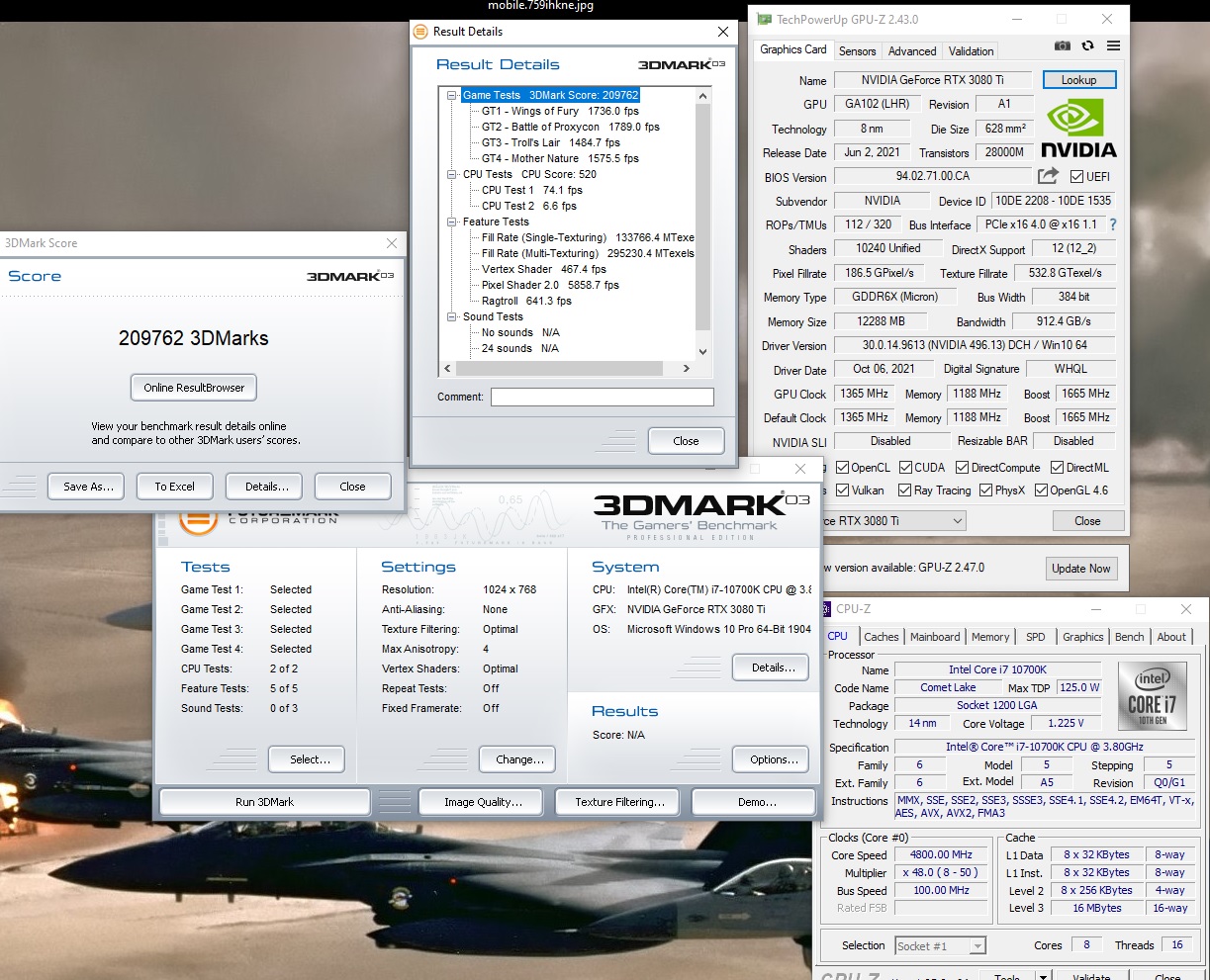The height and width of the screenshot is (980, 1210).
Task: Select 'Pixel Shader 2.0' result row
Action: 550,286
